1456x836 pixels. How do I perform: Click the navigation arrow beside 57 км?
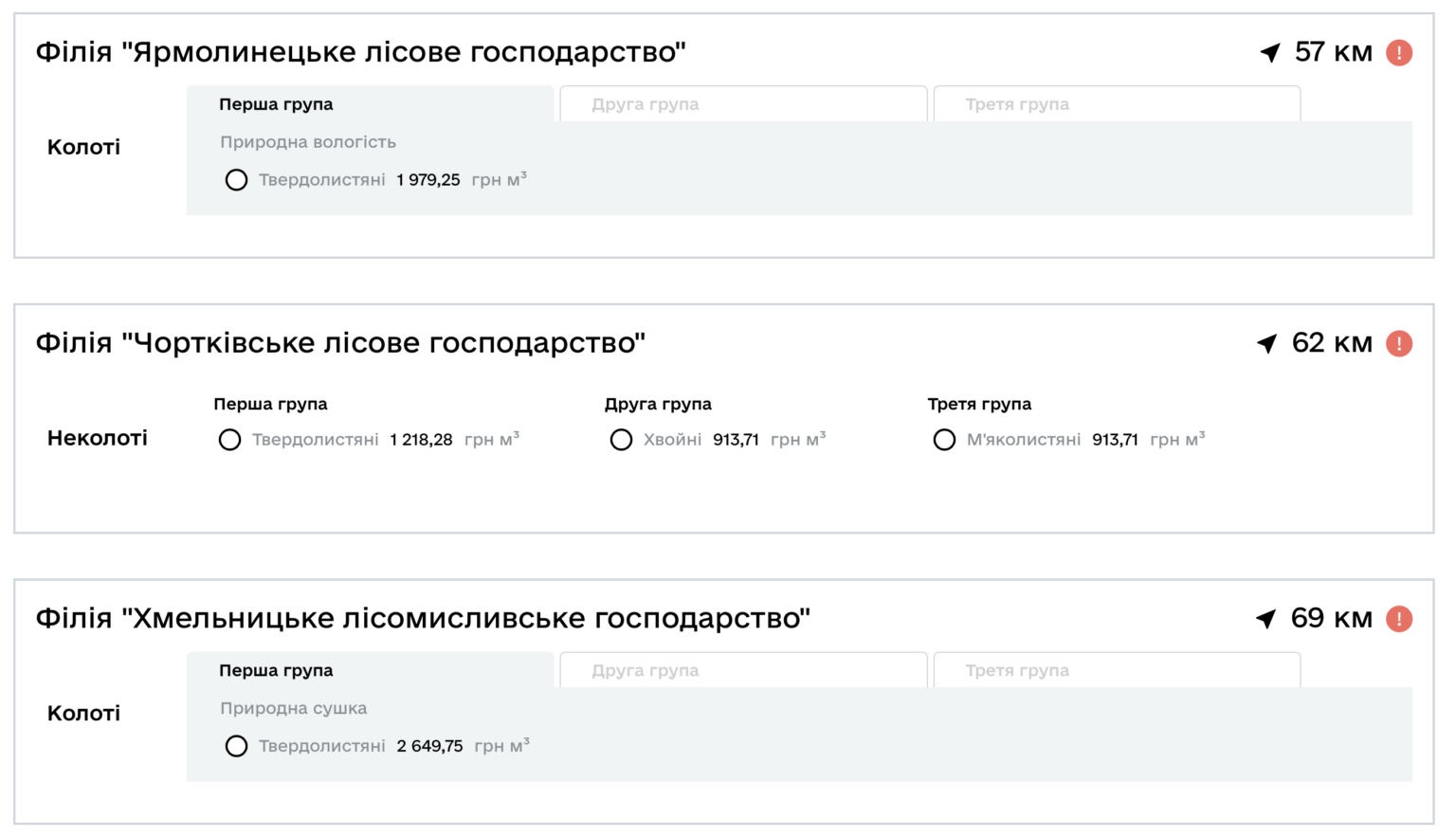click(1270, 53)
